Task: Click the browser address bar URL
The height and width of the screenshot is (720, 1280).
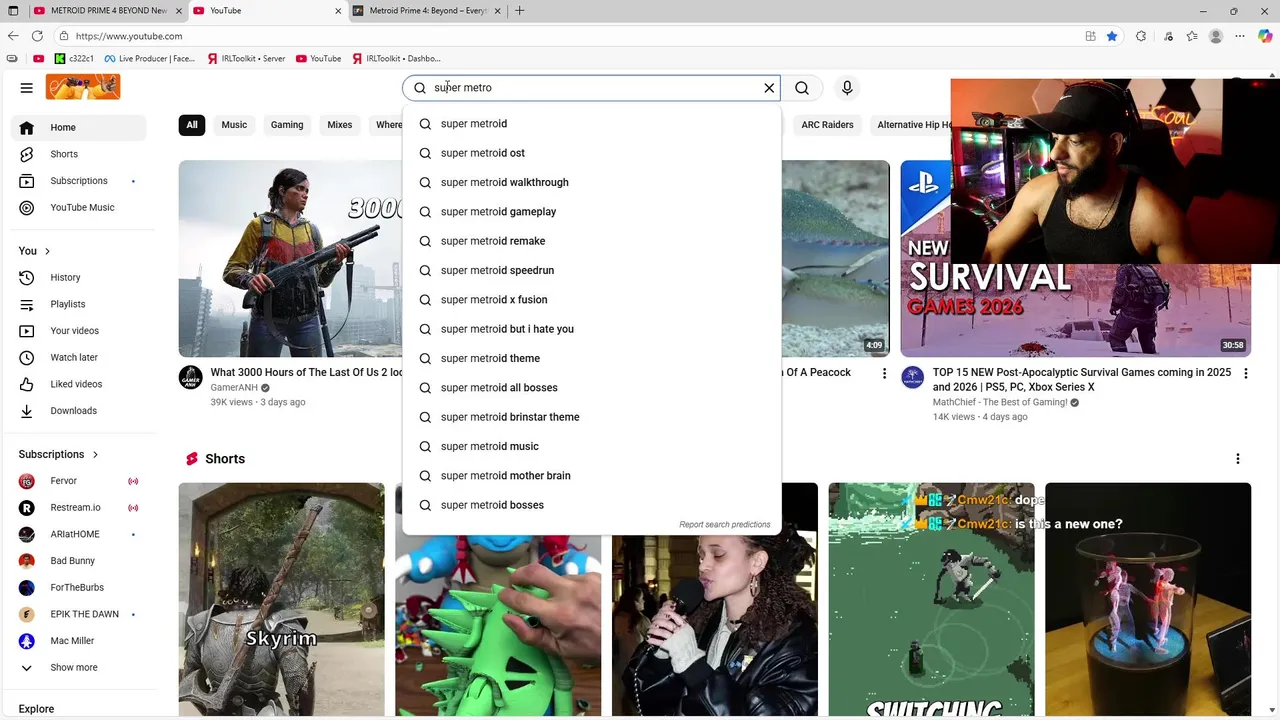Action: click(x=129, y=36)
